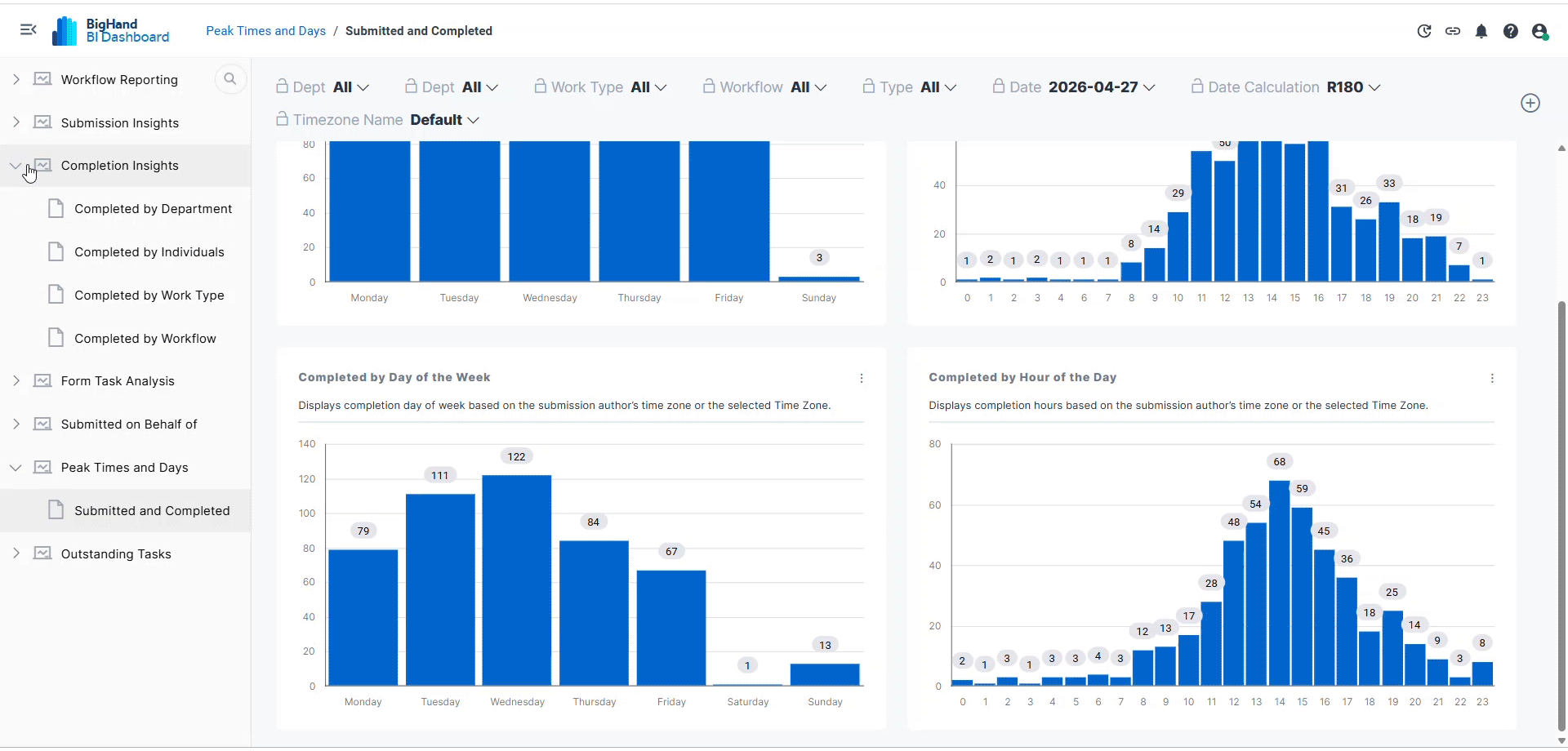Click the Tuesday bar labeled 111

point(440,589)
